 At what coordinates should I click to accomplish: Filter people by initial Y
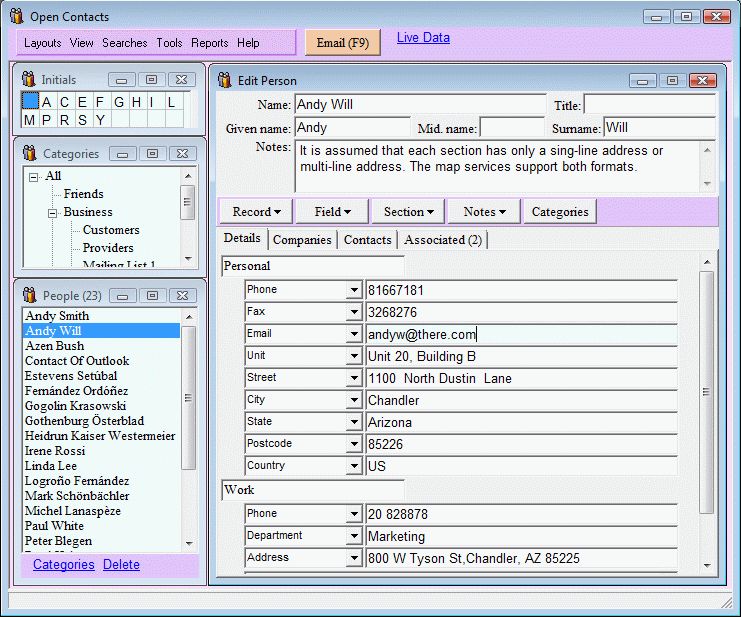pyautogui.click(x=101, y=120)
